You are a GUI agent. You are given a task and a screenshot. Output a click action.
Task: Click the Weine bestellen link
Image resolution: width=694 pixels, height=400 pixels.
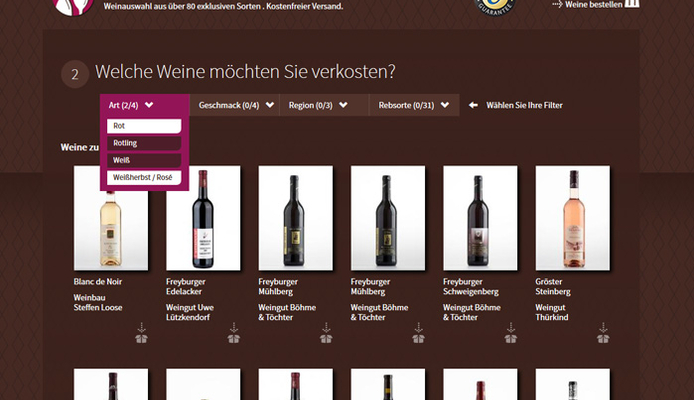[x=596, y=4]
